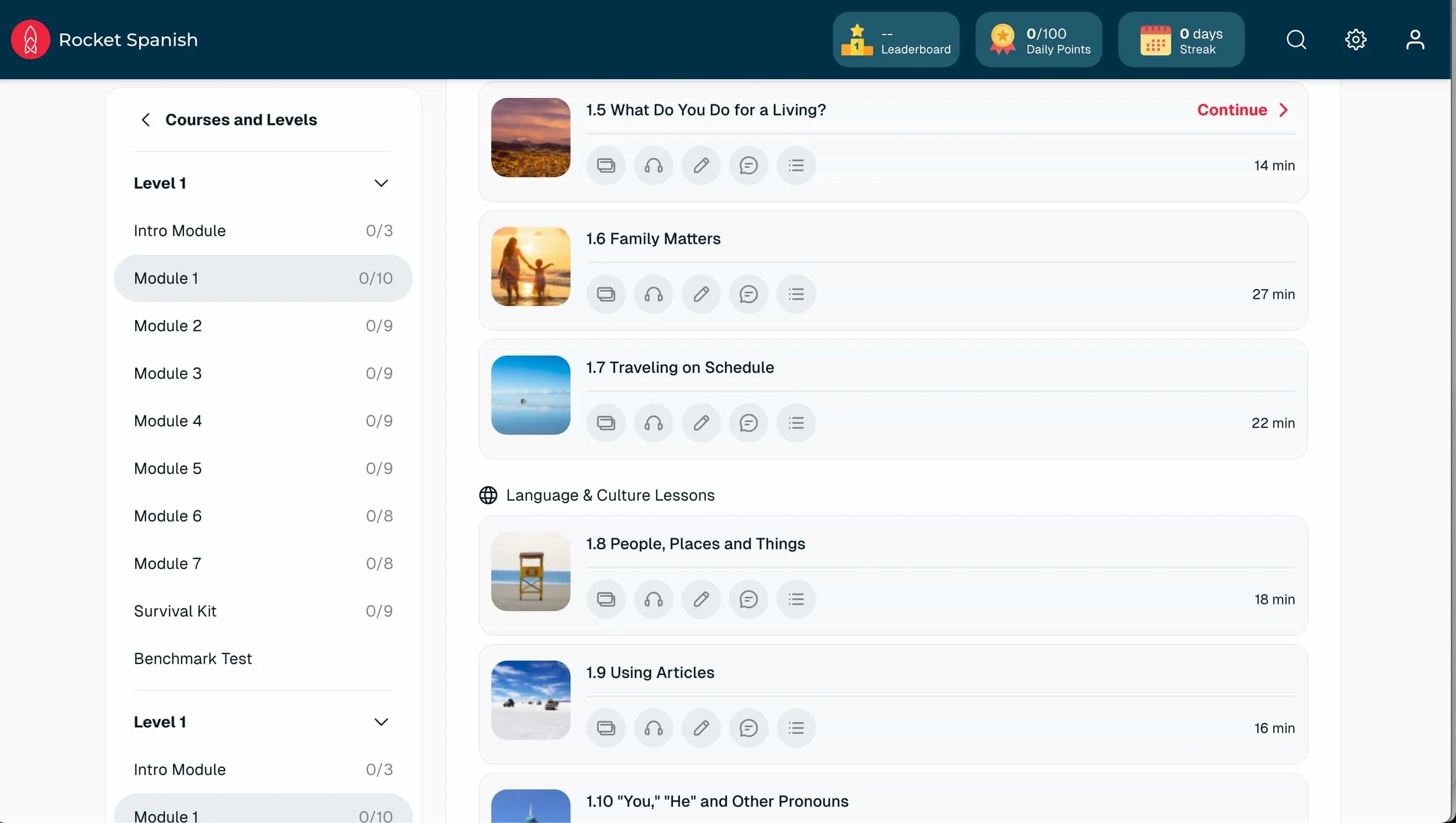1456x823 pixels.
Task: Open the Survival Kit module
Action: [x=175, y=610]
